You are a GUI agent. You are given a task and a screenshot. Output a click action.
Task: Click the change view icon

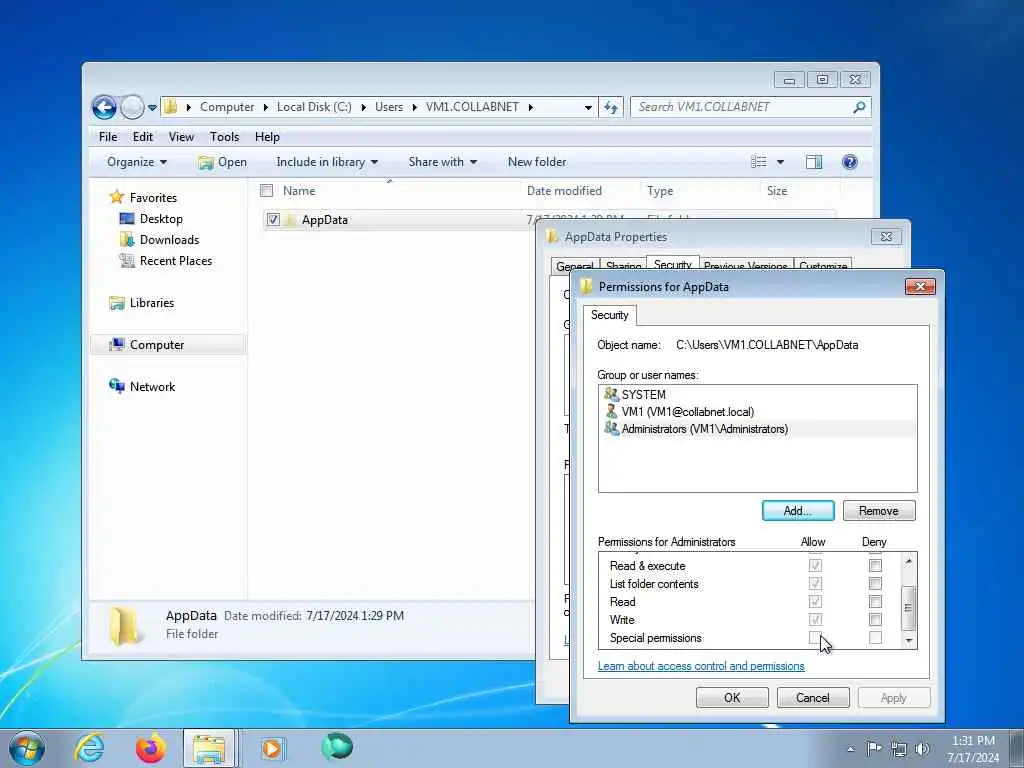(x=758, y=162)
